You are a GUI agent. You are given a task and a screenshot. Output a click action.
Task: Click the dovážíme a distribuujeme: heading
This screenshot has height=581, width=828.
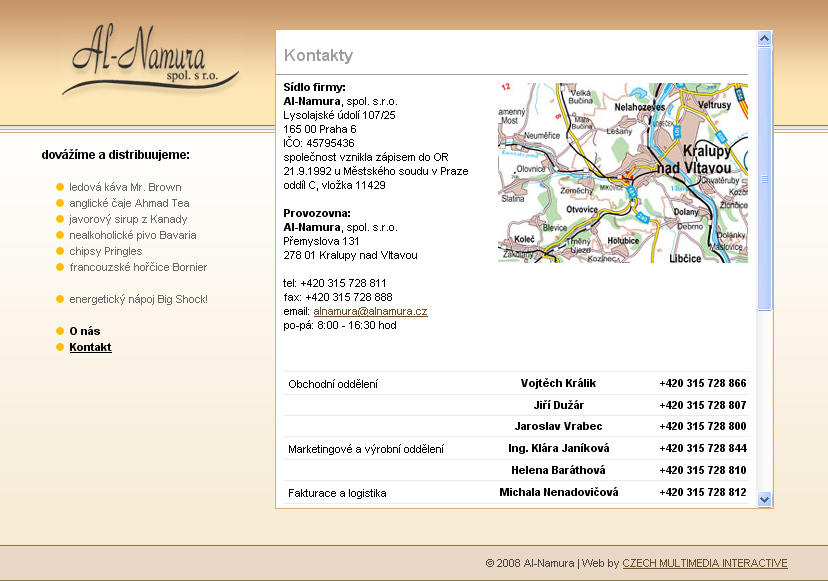click(116, 155)
